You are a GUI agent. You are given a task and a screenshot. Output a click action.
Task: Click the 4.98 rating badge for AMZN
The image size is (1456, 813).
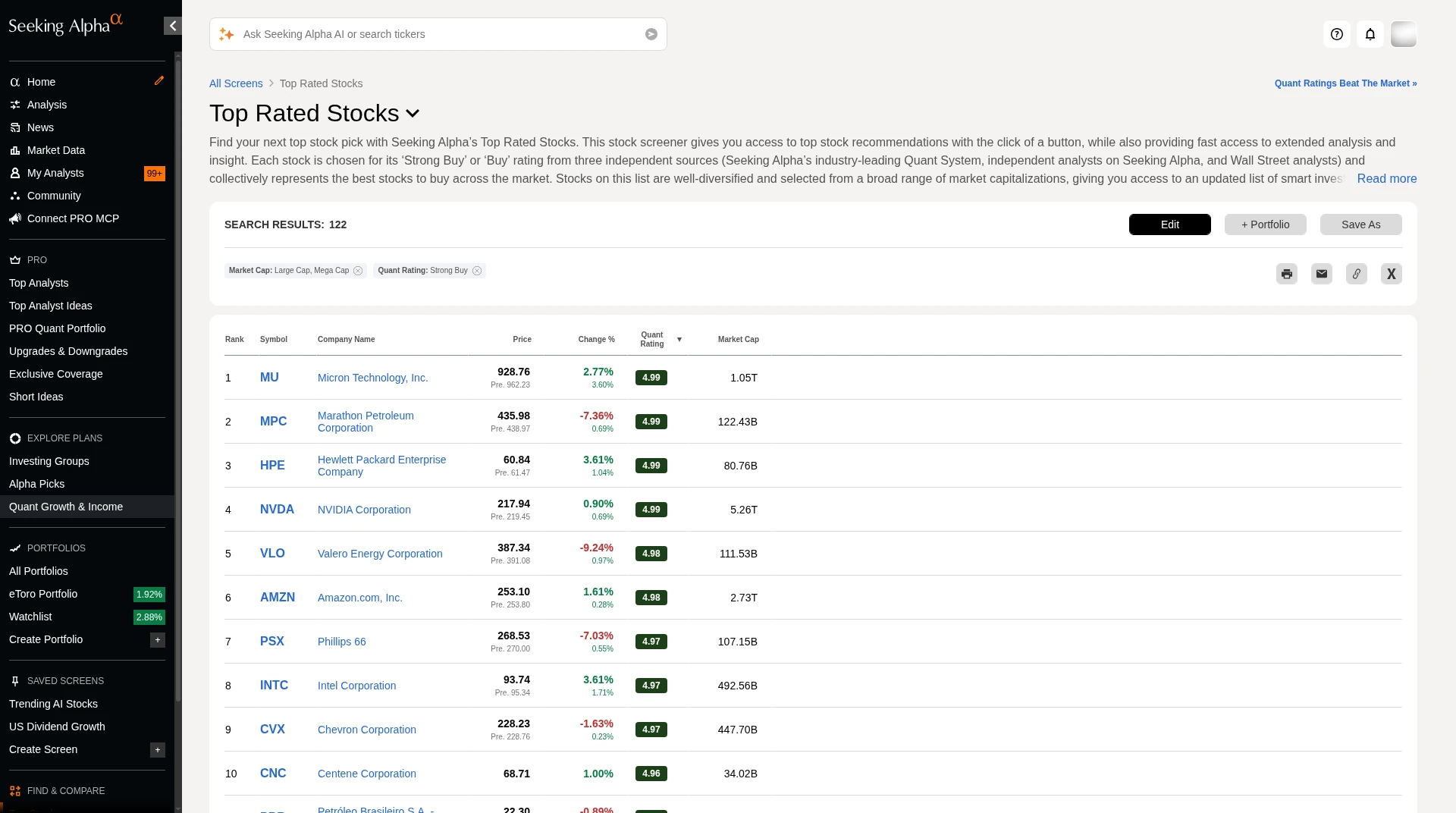[x=651, y=598]
